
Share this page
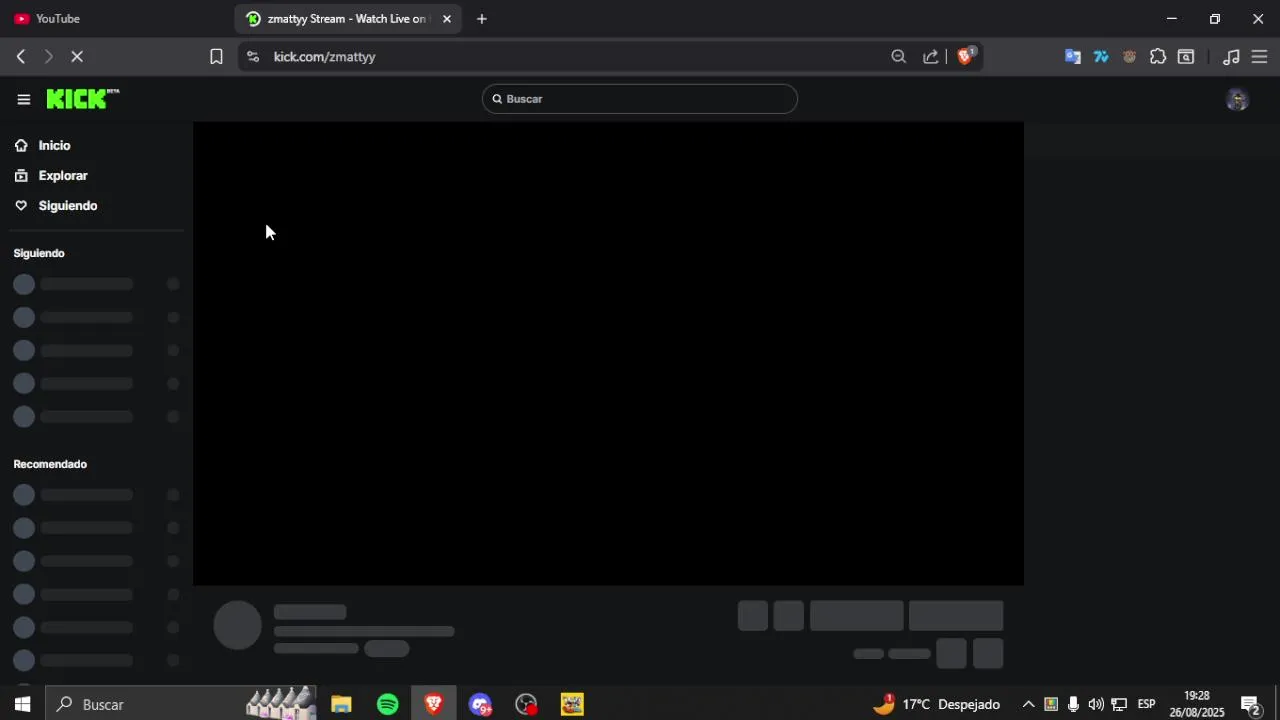point(930,57)
